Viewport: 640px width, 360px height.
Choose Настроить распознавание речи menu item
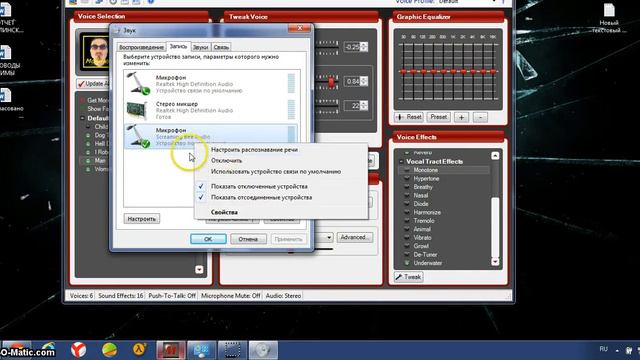coord(254,150)
